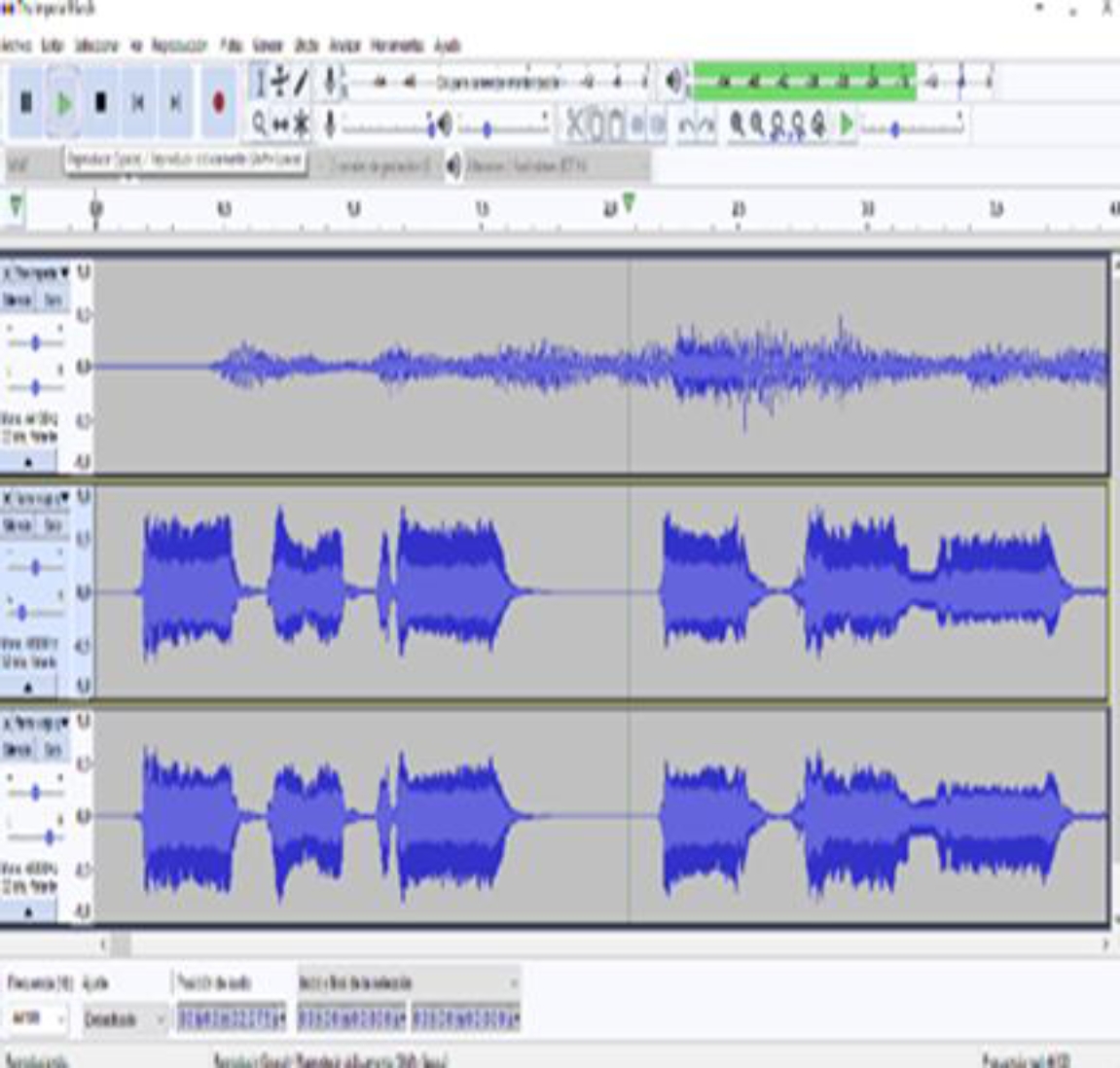Image resolution: width=1120 pixels, height=1068 pixels.
Task: Close the second track with its X button
Action: point(8,498)
